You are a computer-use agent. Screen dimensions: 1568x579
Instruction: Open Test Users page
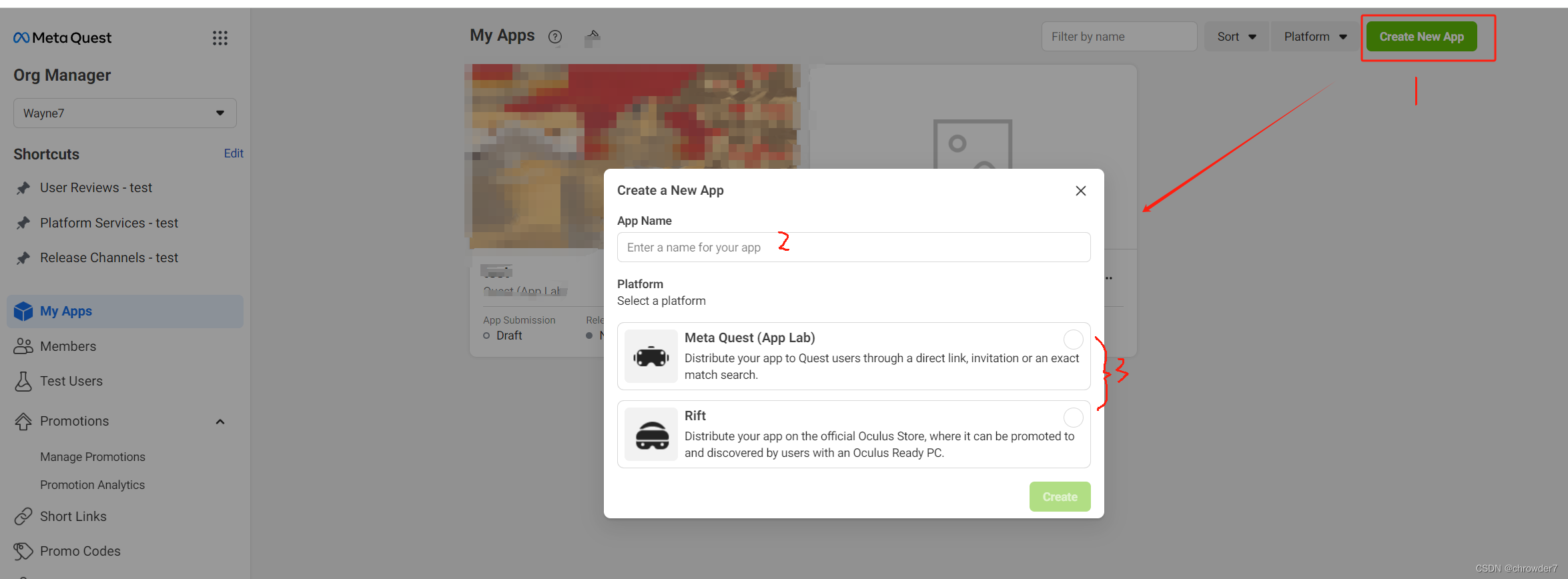(x=71, y=381)
